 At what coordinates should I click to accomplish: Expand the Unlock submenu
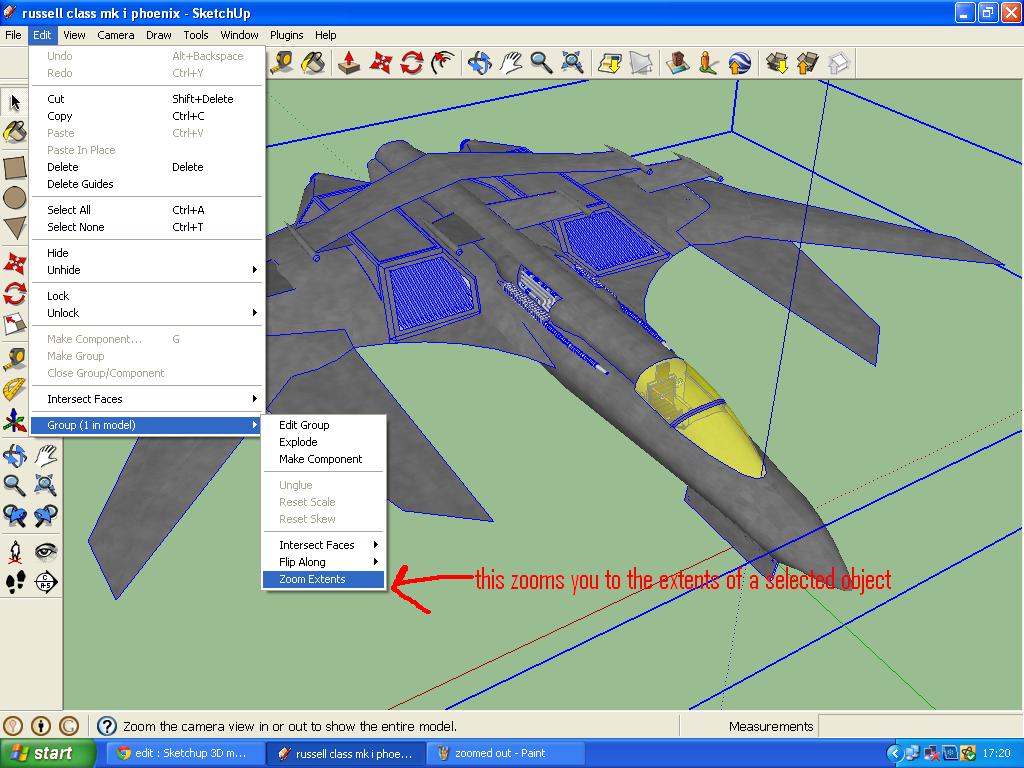146,313
